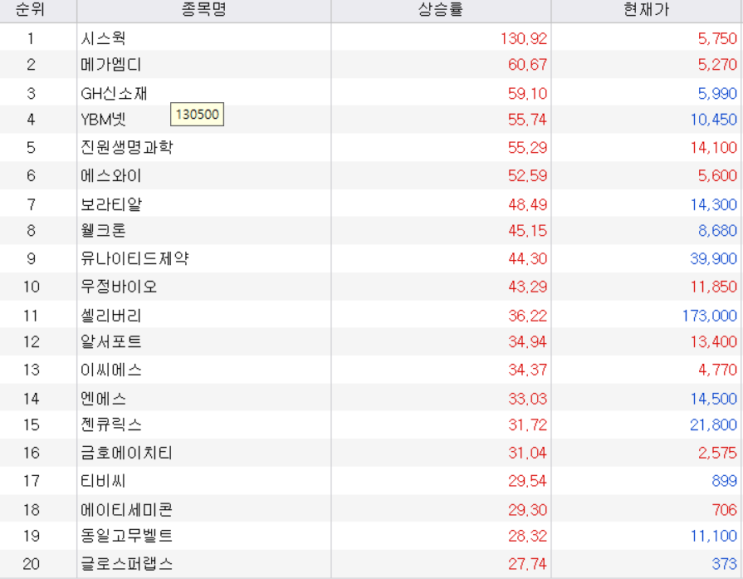743x579 pixels.
Task: Select the stock name 진원생명과학
Action: click(x=127, y=147)
